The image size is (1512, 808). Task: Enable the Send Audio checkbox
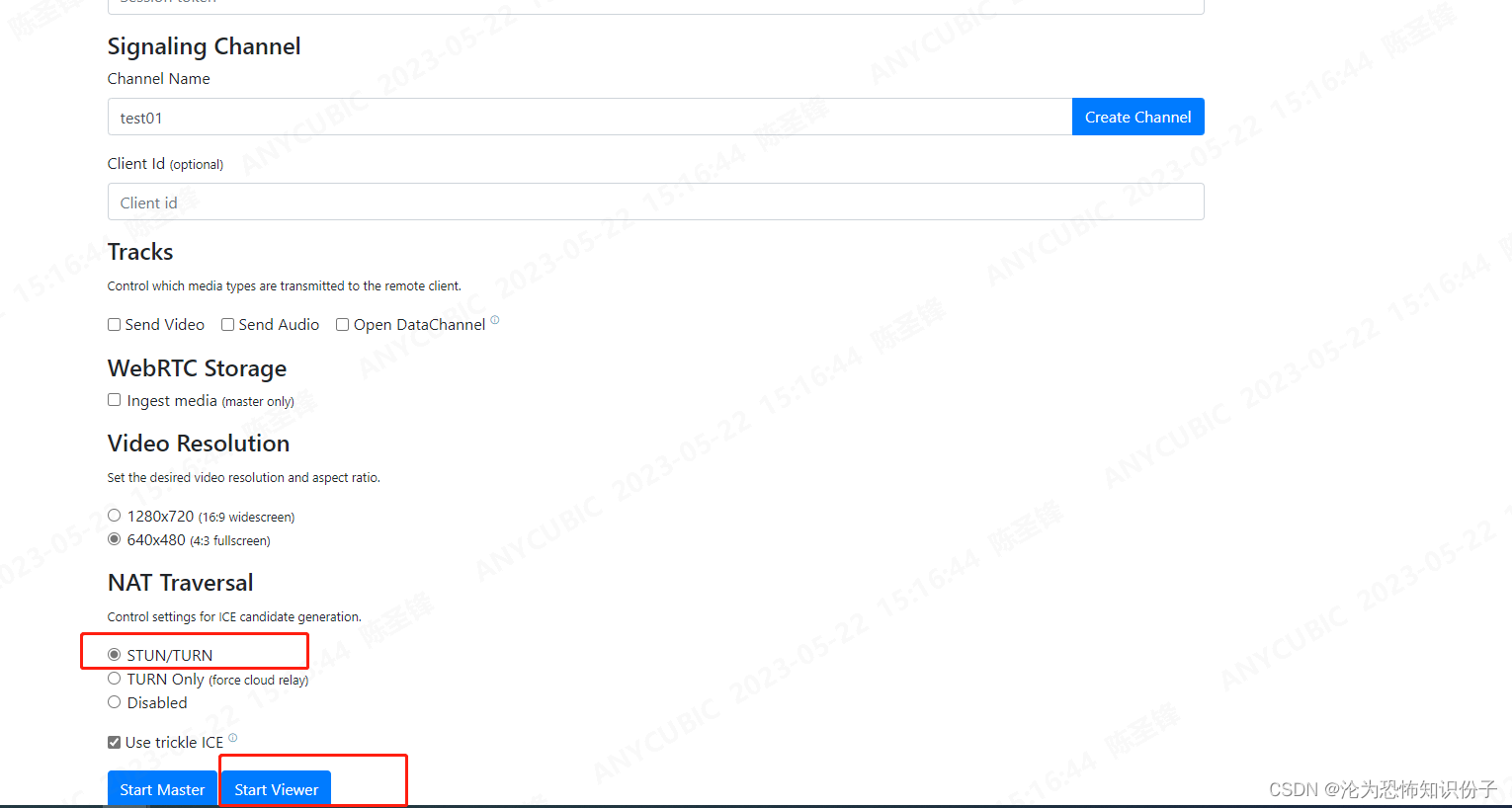click(227, 324)
